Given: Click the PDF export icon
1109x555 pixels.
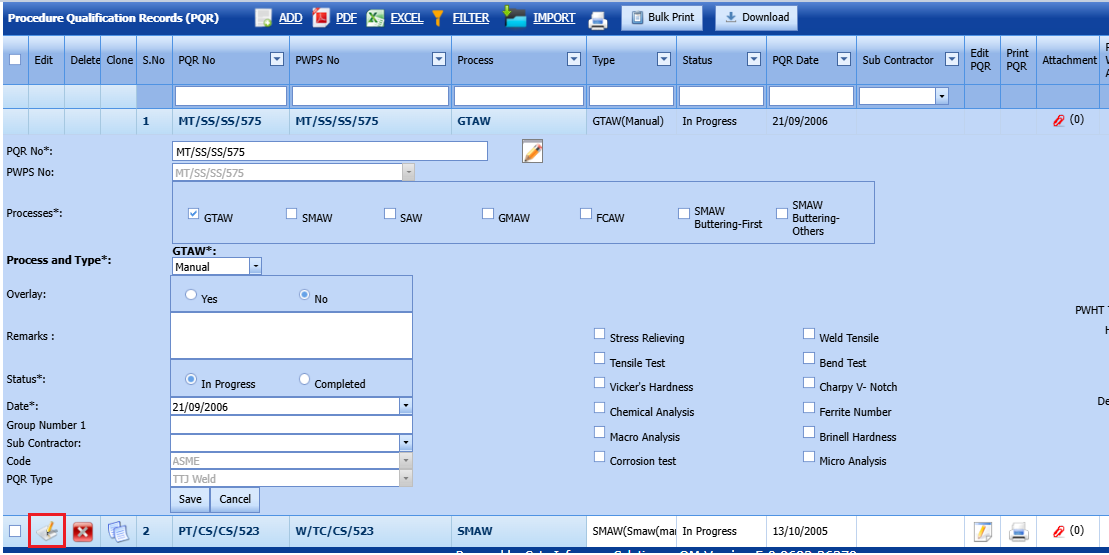Looking at the screenshot, I should [321, 18].
